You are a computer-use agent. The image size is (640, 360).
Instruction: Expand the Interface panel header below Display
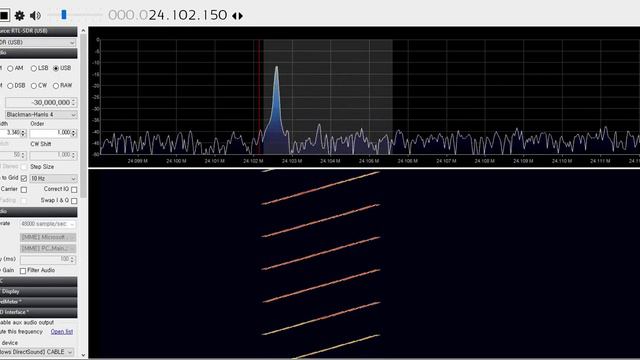click(38, 312)
